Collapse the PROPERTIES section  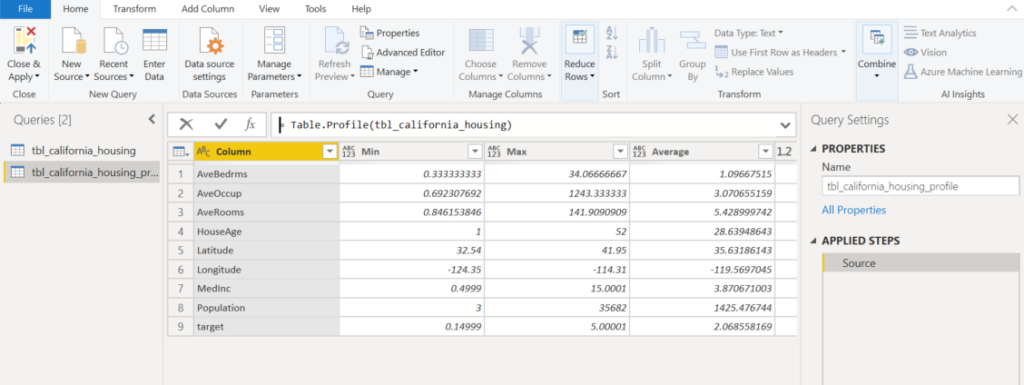tap(813, 149)
